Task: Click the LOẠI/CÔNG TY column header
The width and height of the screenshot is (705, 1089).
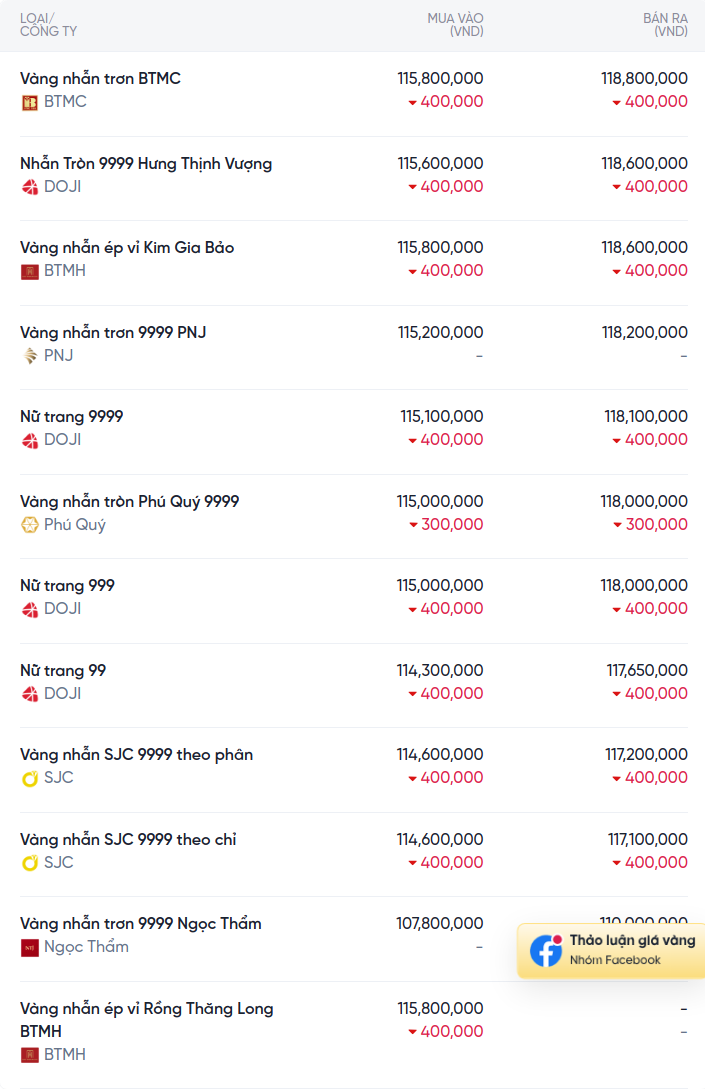Action: coord(48,25)
